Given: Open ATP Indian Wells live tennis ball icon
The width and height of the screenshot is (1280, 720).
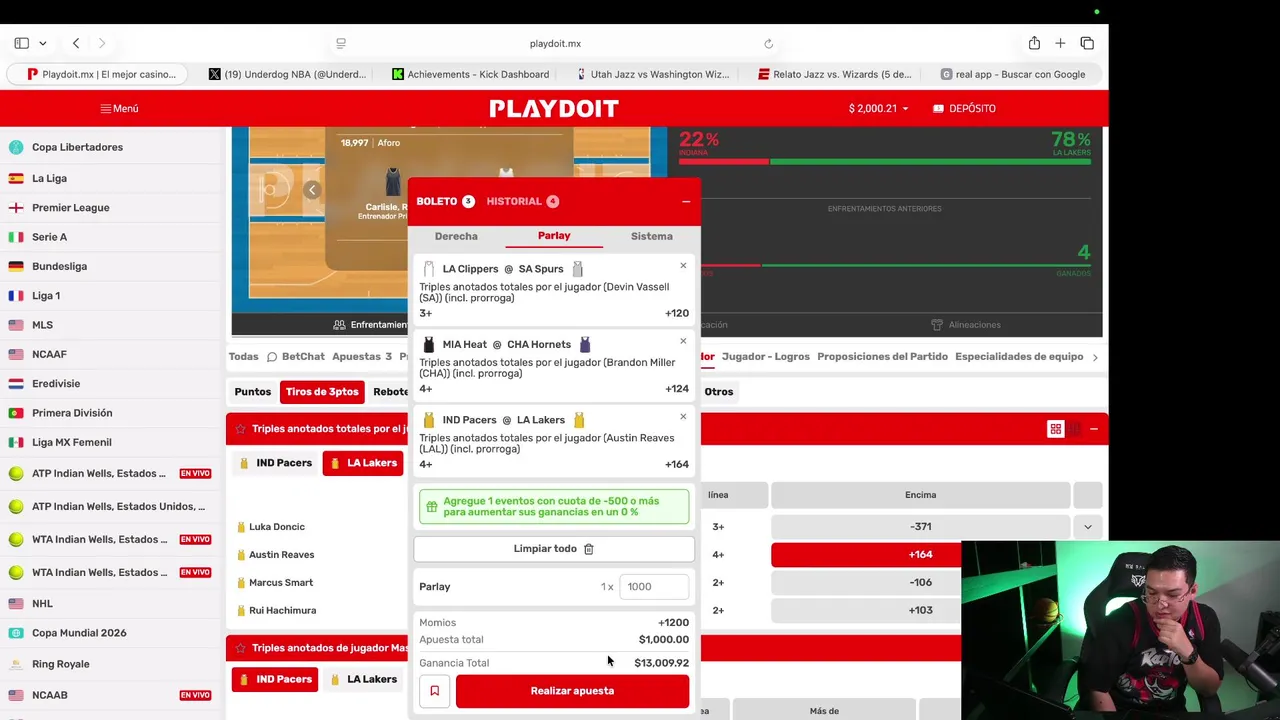Looking at the screenshot, I should coord(16,474).
